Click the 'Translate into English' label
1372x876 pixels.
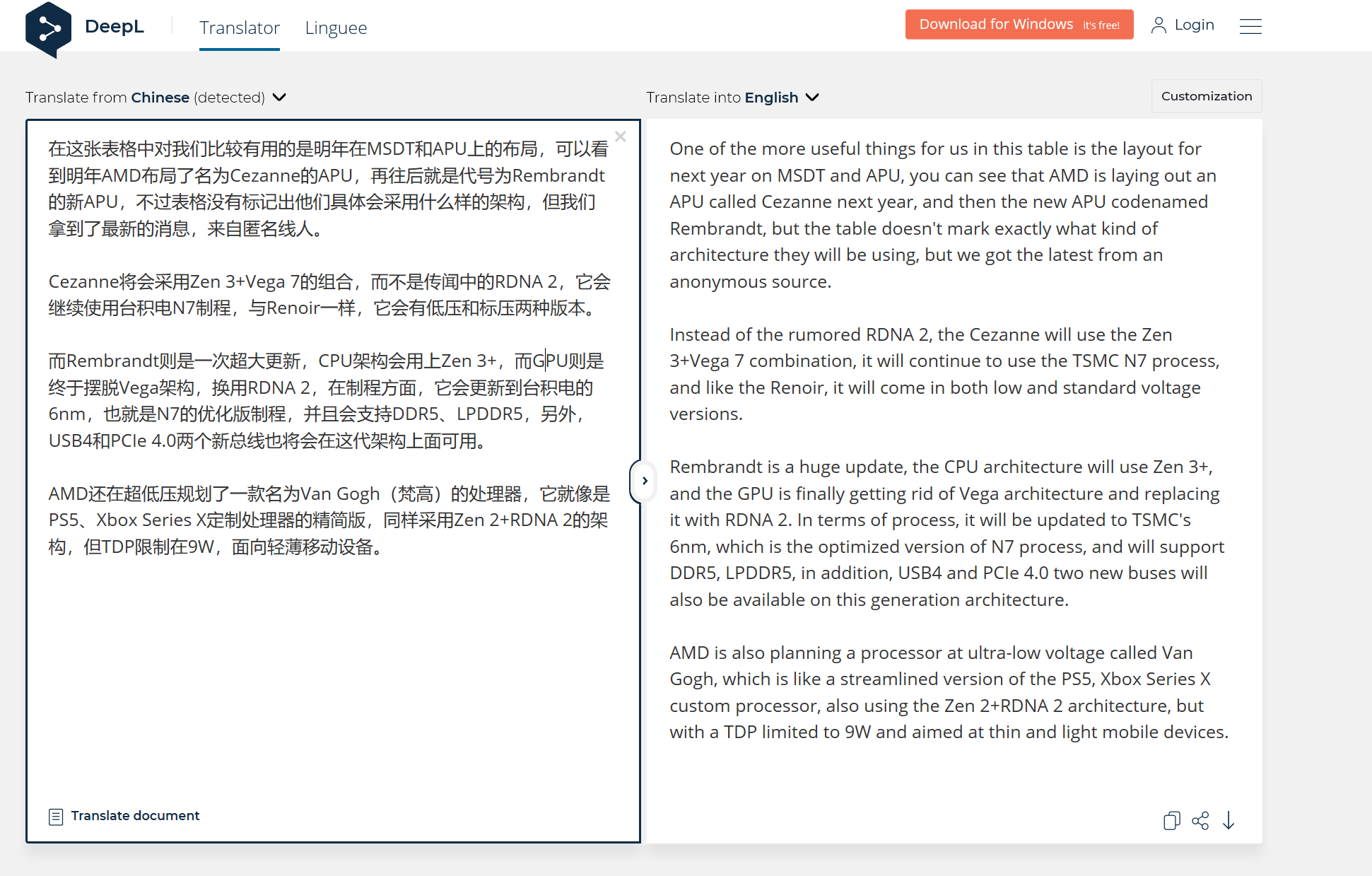(x=722, y=98)
